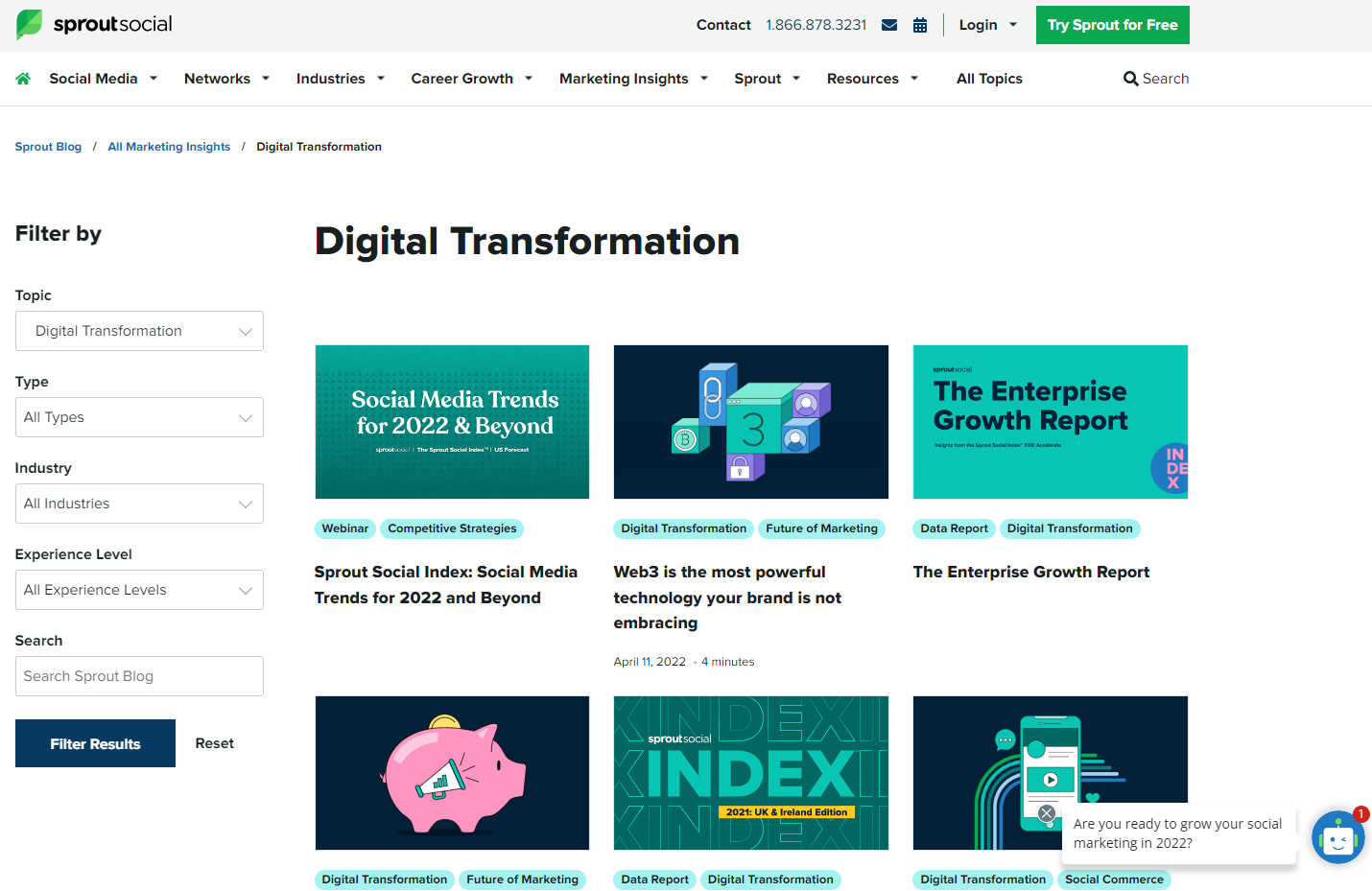Click Digital Transformation tag under Web3 article

point(684,528)
